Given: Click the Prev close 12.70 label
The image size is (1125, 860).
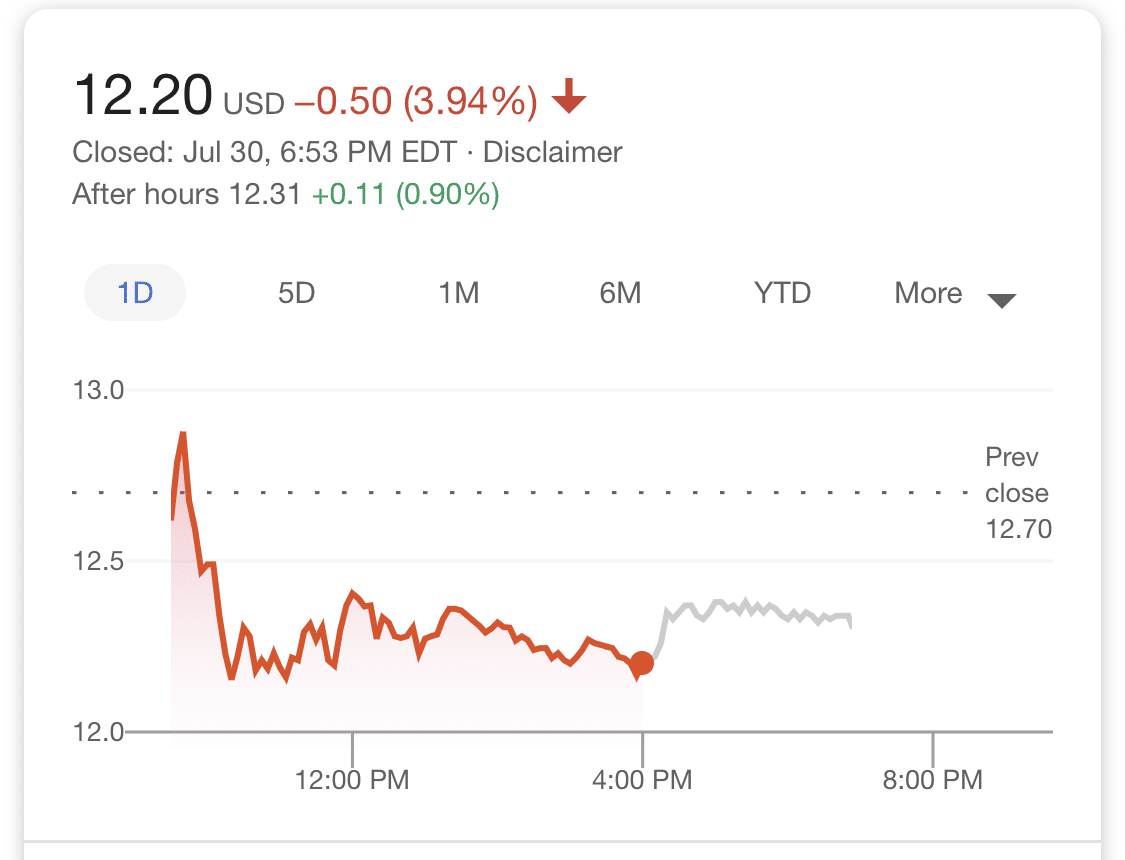Looking at the screenshot, I should 1013,492.
